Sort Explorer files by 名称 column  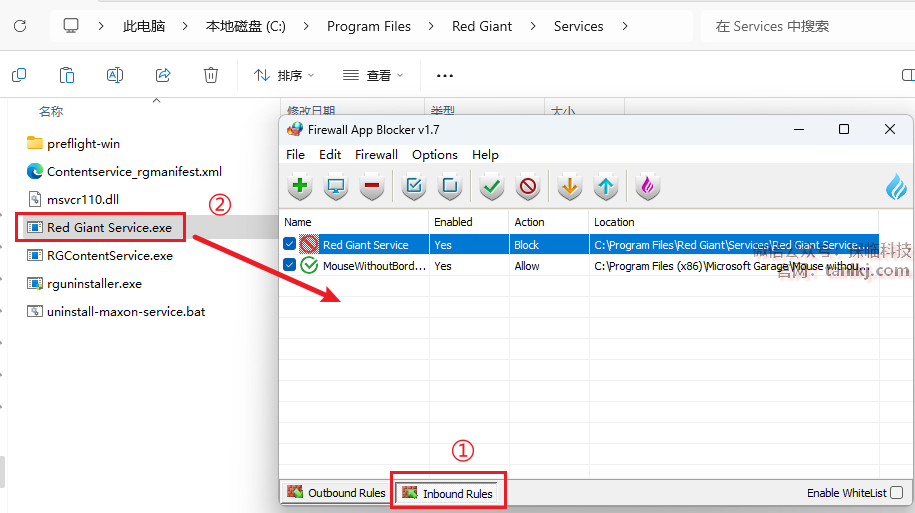(51, 111)
